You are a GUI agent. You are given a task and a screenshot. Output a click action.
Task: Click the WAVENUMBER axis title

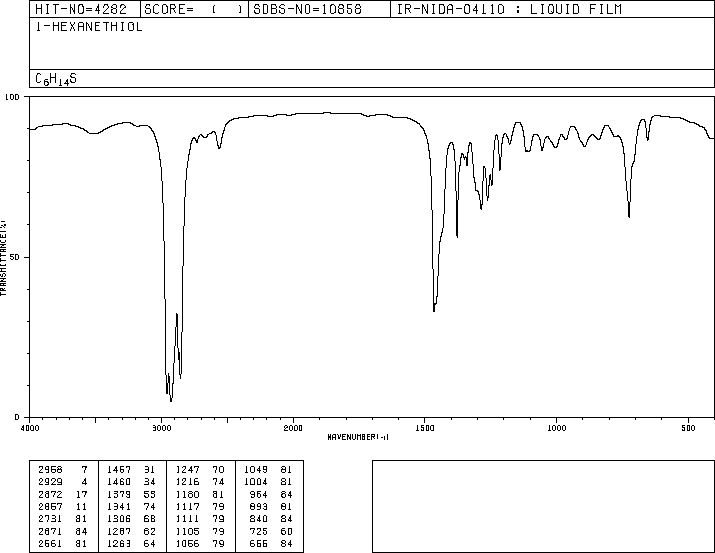pyautogui.click(x=358, y=437)
